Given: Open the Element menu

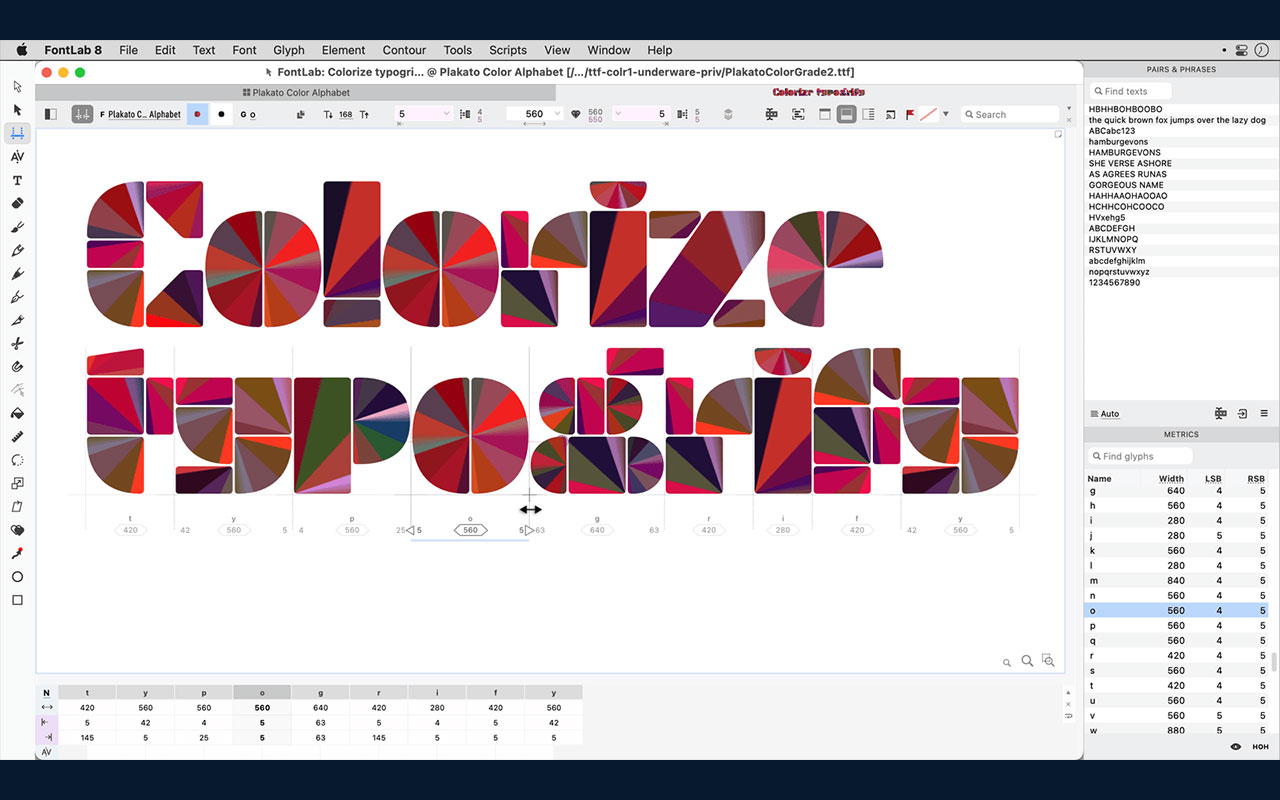Looking at the screenshot, I should (x=343, y=50).
